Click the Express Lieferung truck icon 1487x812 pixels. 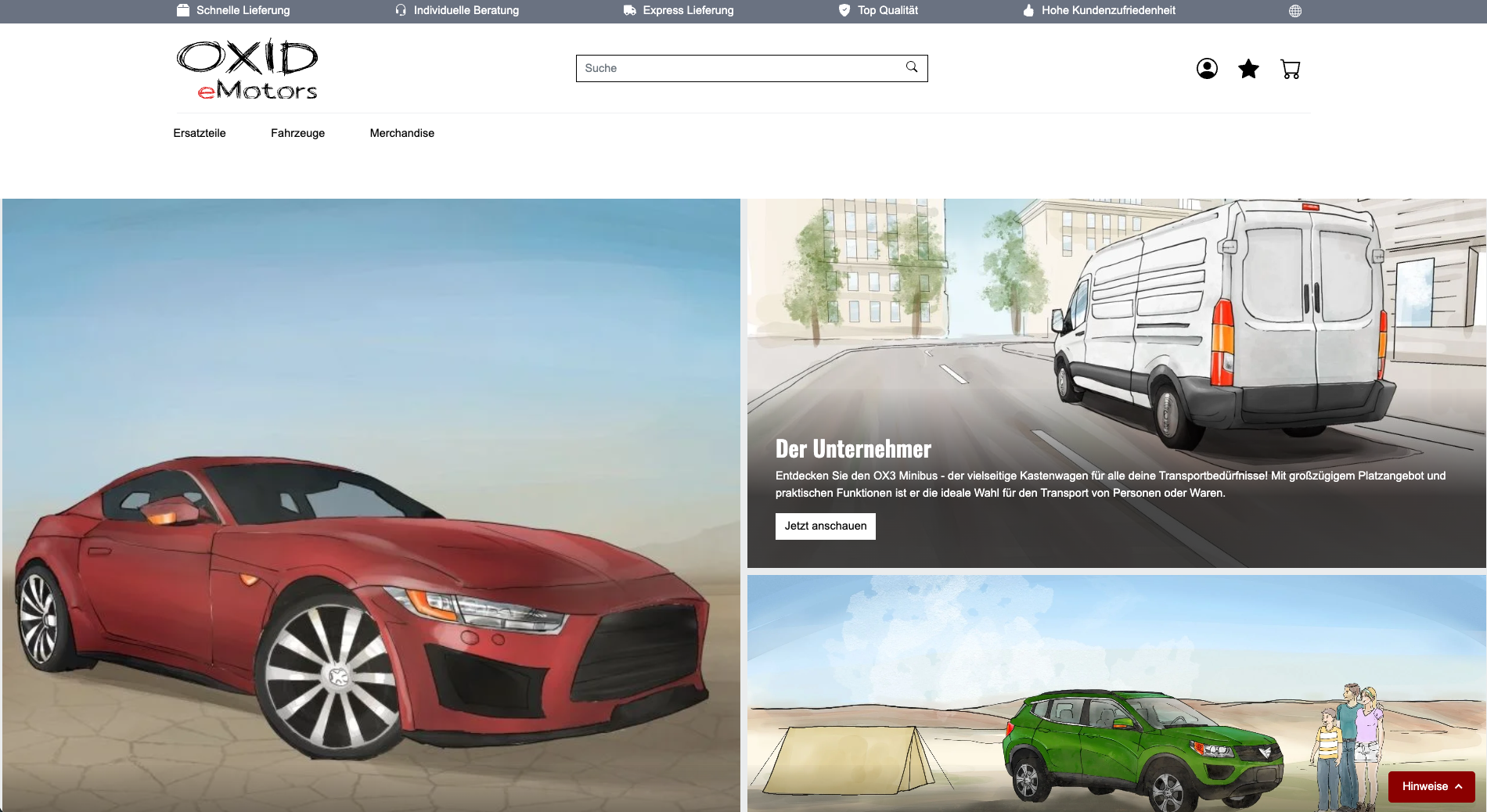pyautogui.click(x=628, y=10)
